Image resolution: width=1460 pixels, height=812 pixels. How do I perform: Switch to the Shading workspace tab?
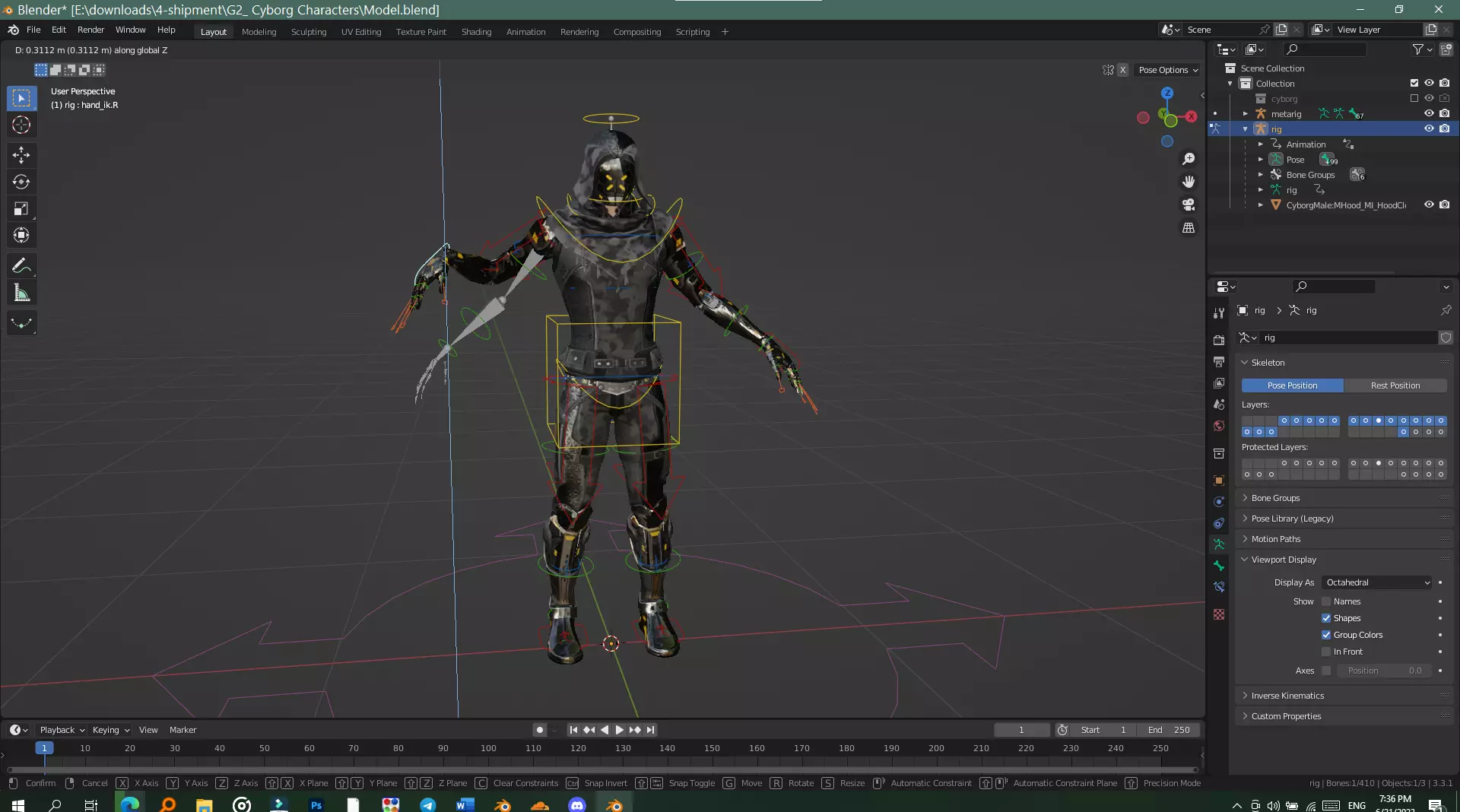point(476,32)
